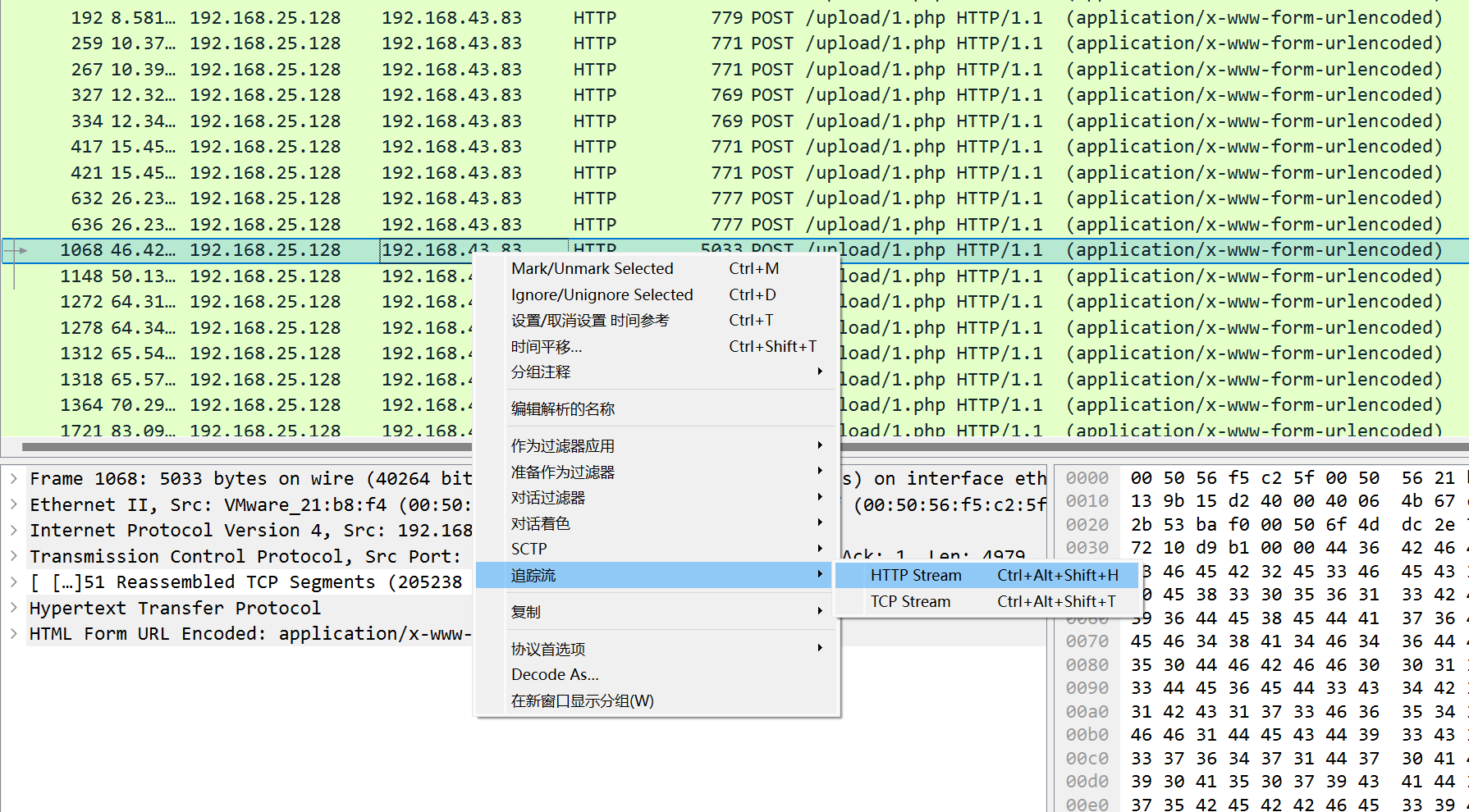Open 准备作为过滤器 submenu
Viewport: 1469px width, 812px height.
pos(563,472)
